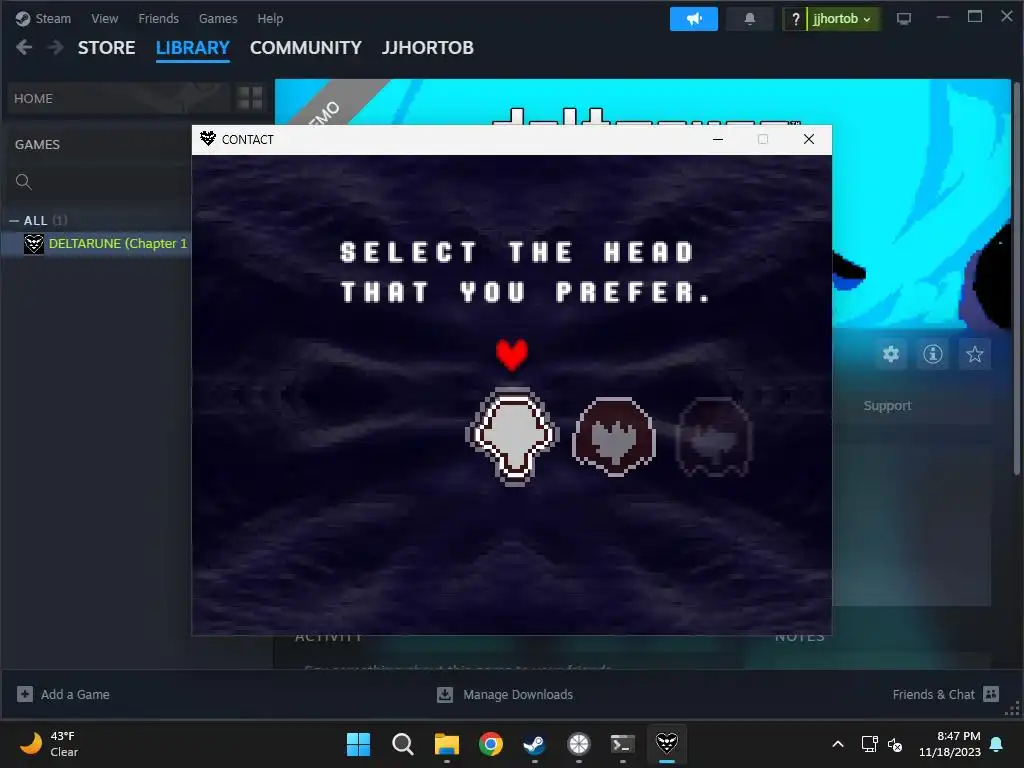Select the faded third head option

tap(714, 436)
